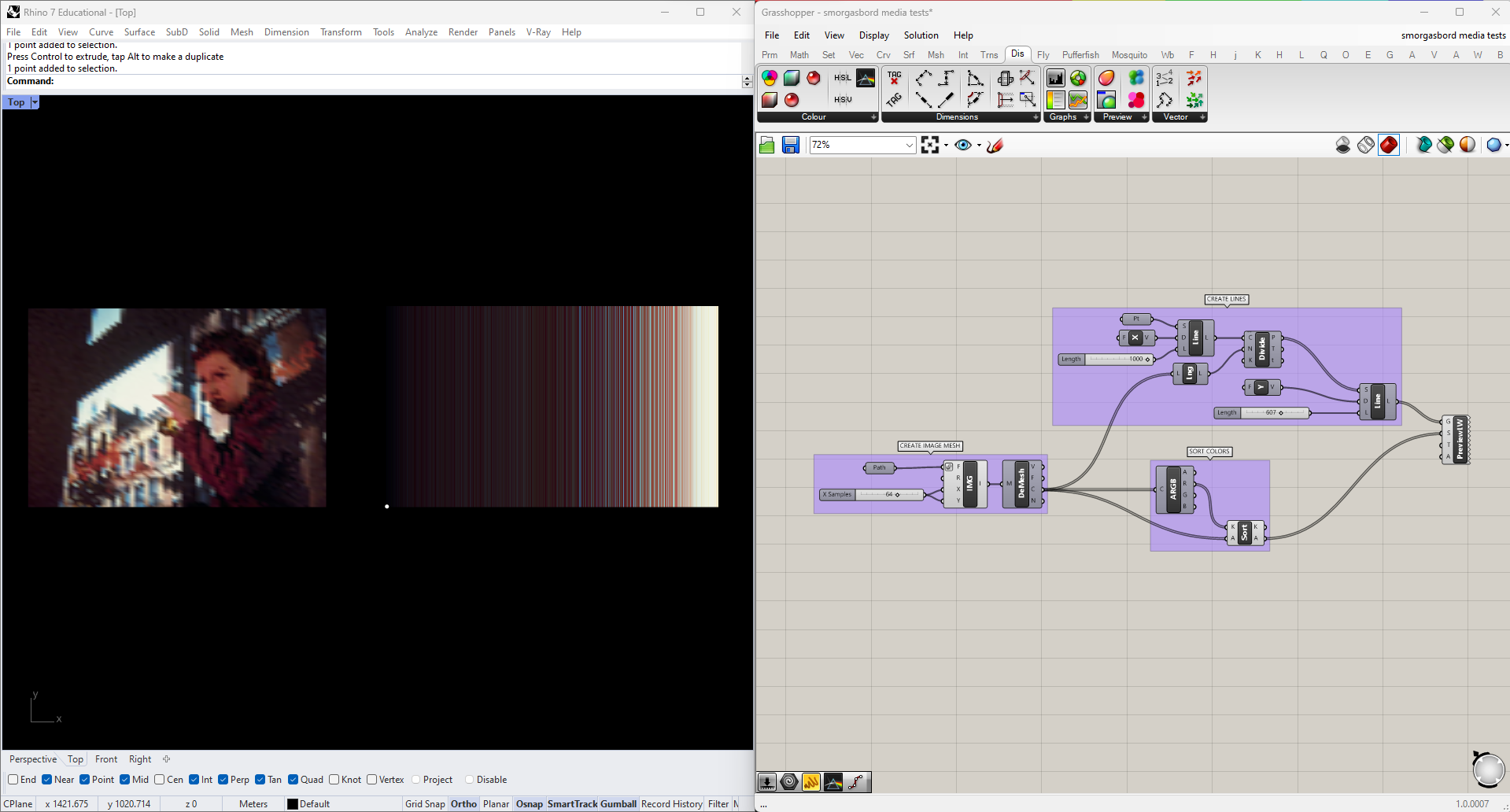Click the Custom Preview icon in Preview panel
This screenshot has width=1510, height=812.
tap(1106, 78)
